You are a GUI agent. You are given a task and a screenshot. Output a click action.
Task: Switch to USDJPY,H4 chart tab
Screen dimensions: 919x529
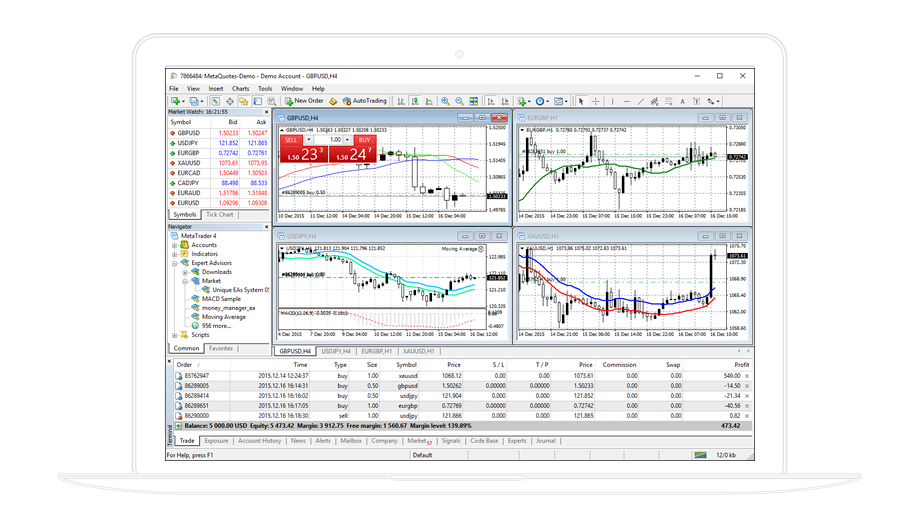tap(336, 351)
